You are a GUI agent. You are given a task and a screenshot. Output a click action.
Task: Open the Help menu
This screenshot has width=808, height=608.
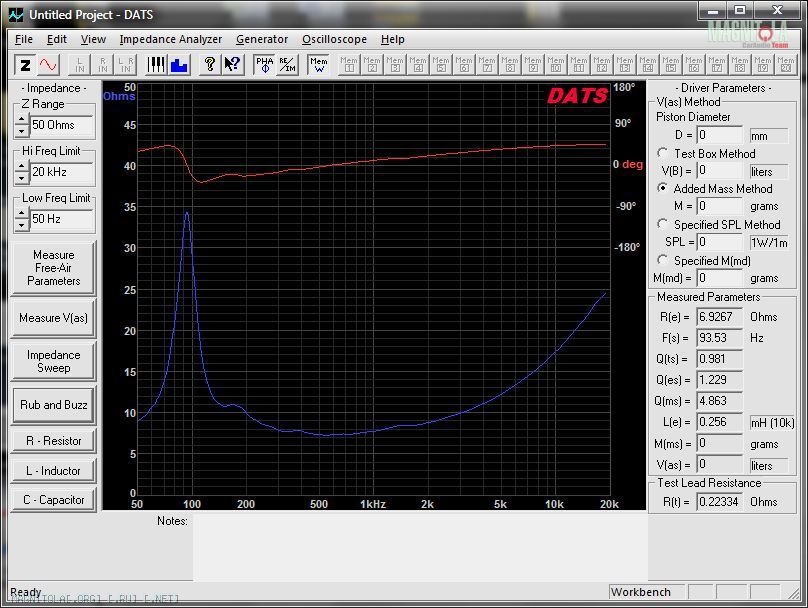393,39
